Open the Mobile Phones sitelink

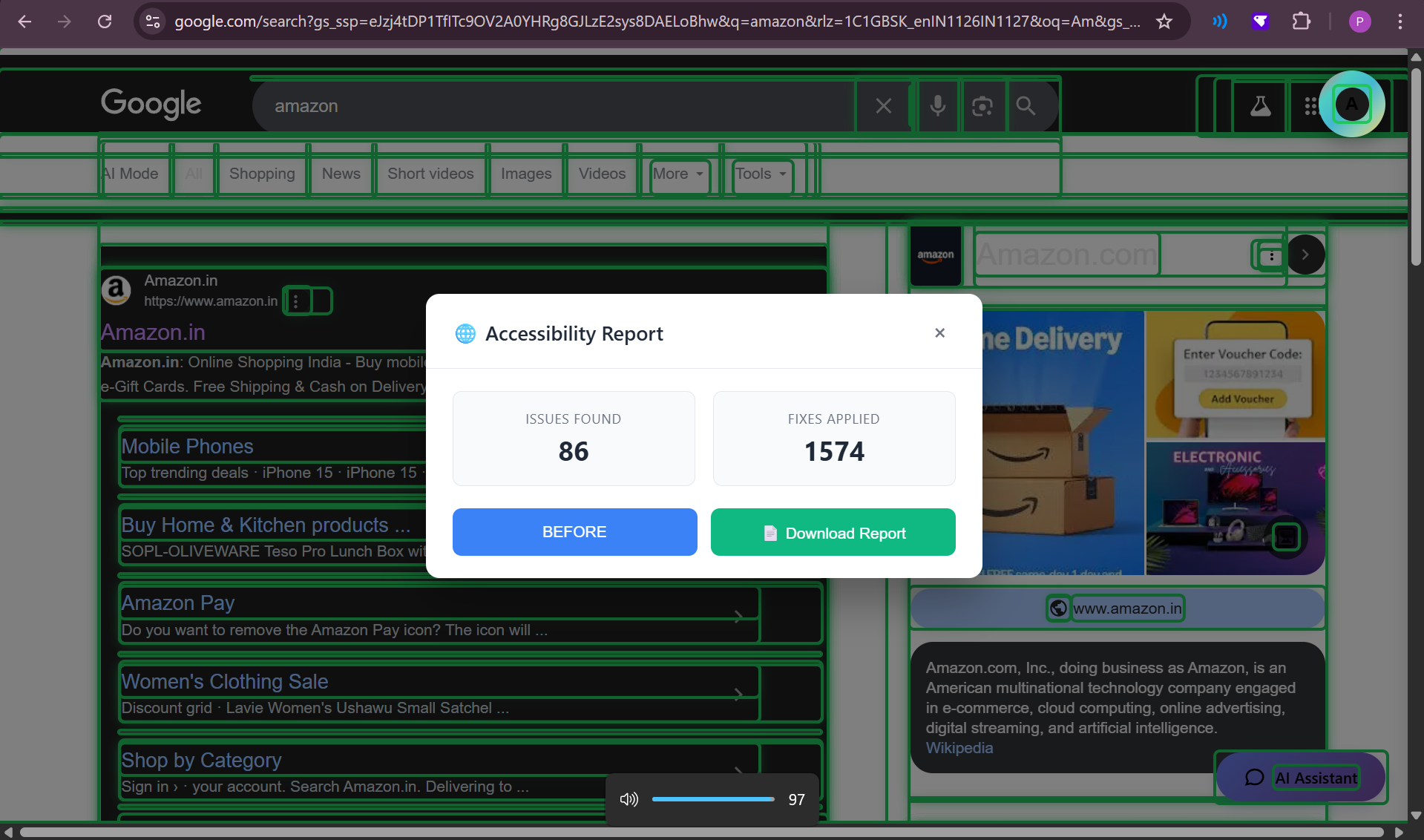188,447
